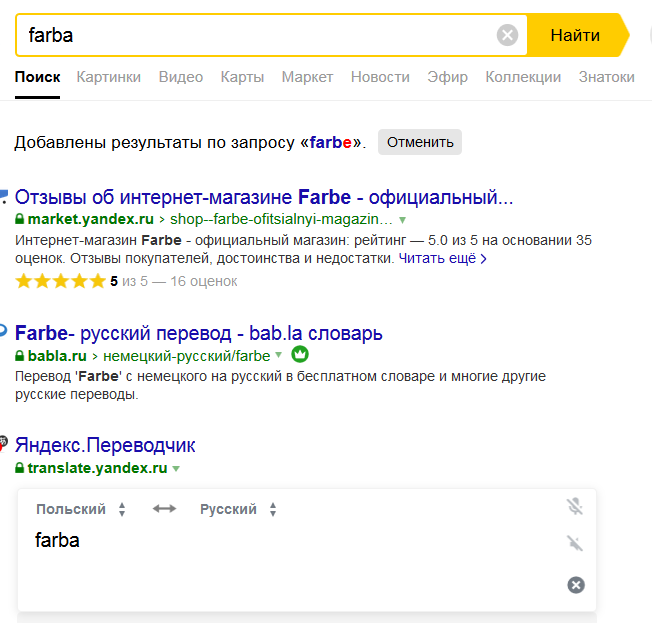Expand the translate.yandex.ru dropdown arrow
This screenshot has height=623, width=652.
point(176,469)
